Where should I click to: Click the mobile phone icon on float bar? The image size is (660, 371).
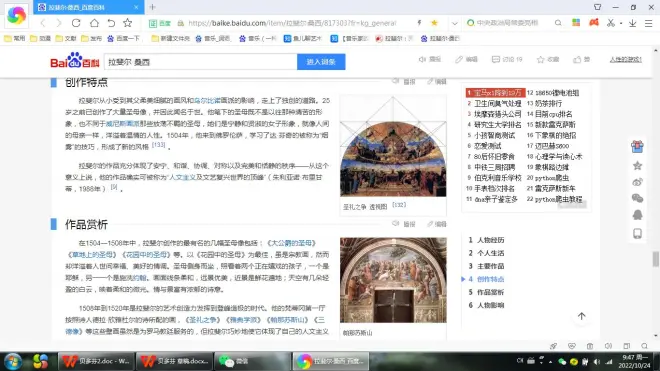click(x=637, y=233)
